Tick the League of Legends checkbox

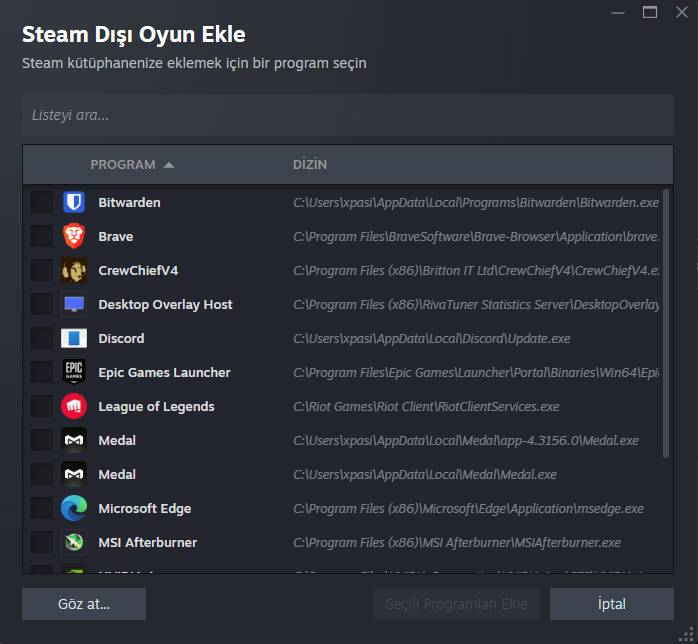pos(42,406)
